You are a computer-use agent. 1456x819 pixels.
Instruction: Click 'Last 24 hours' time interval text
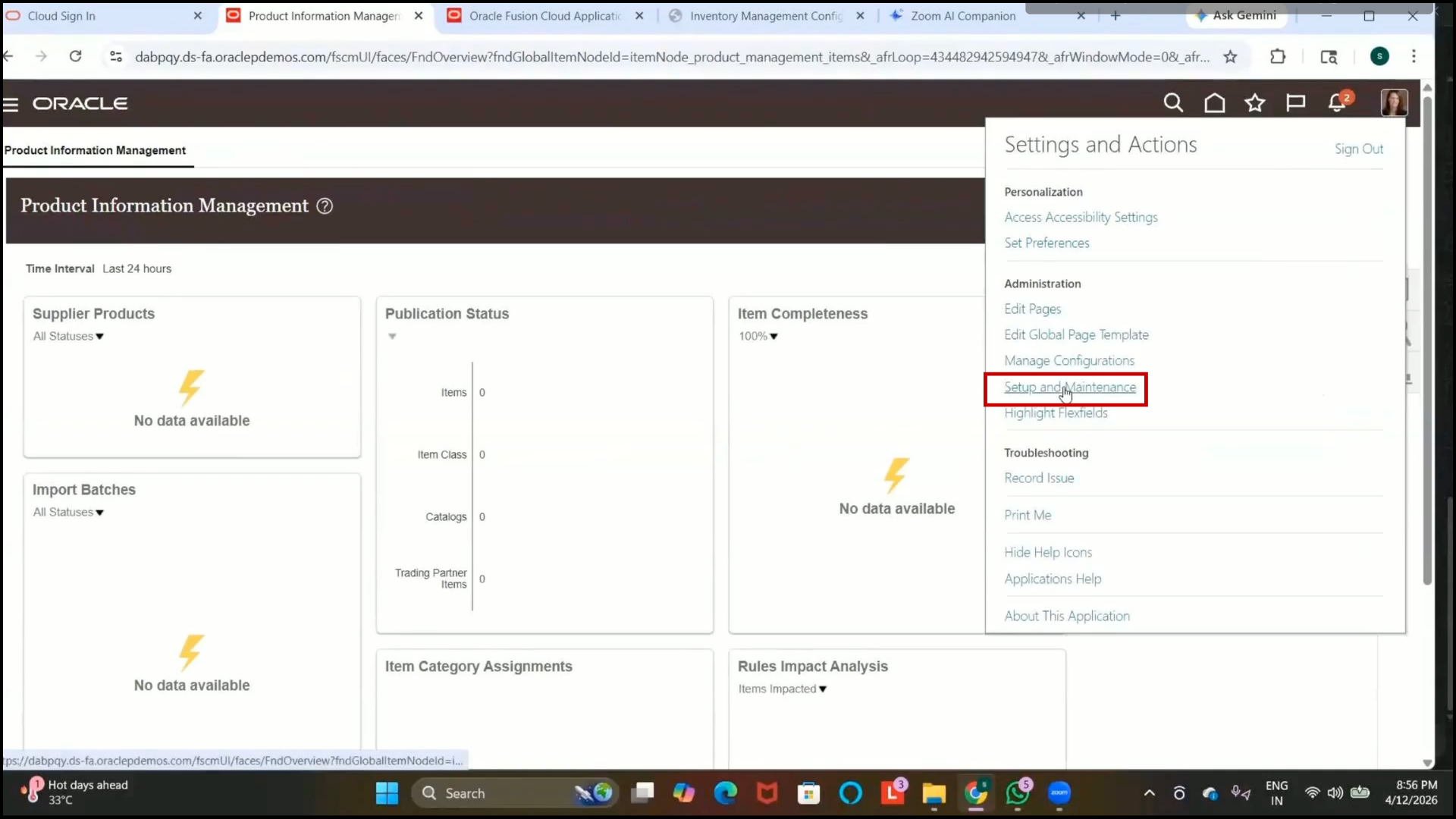coord(137,269)
